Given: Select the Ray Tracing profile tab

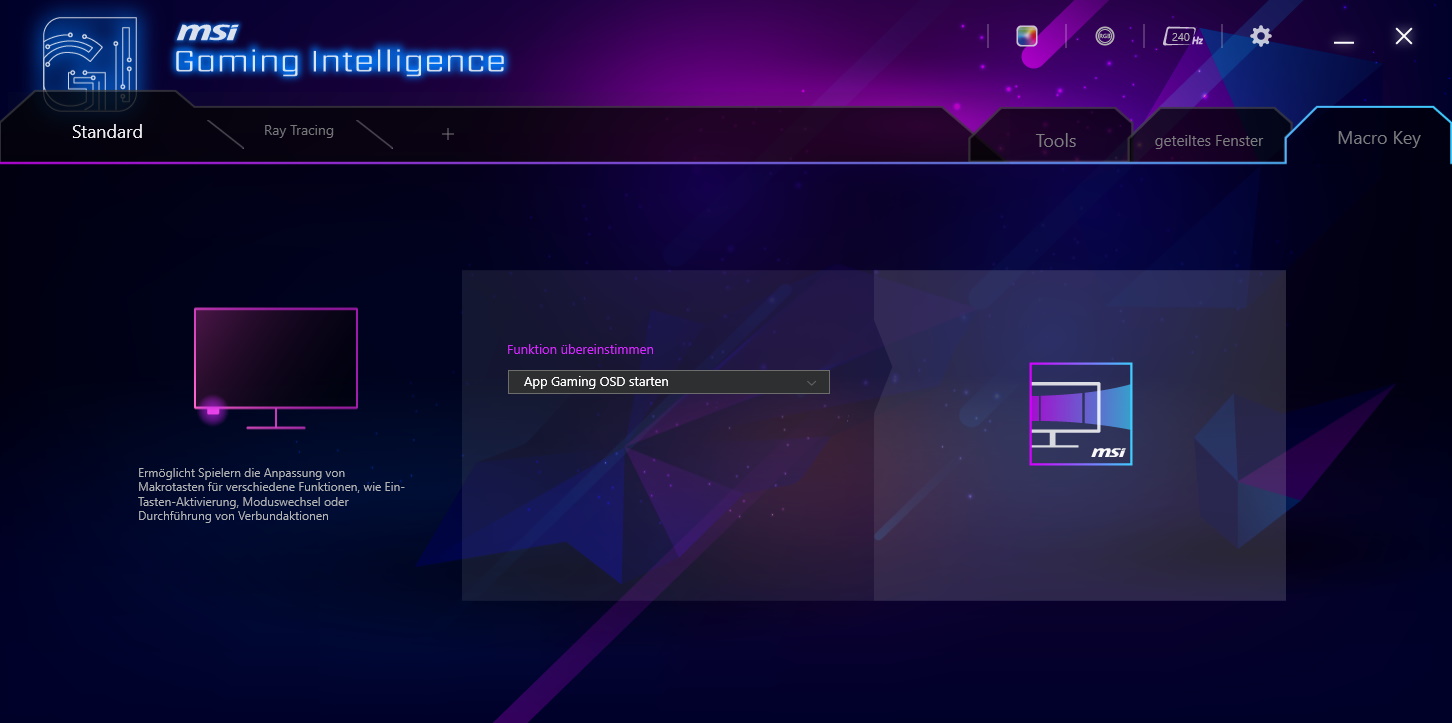Looking at the screenshot, I should [x=298, y=131].
